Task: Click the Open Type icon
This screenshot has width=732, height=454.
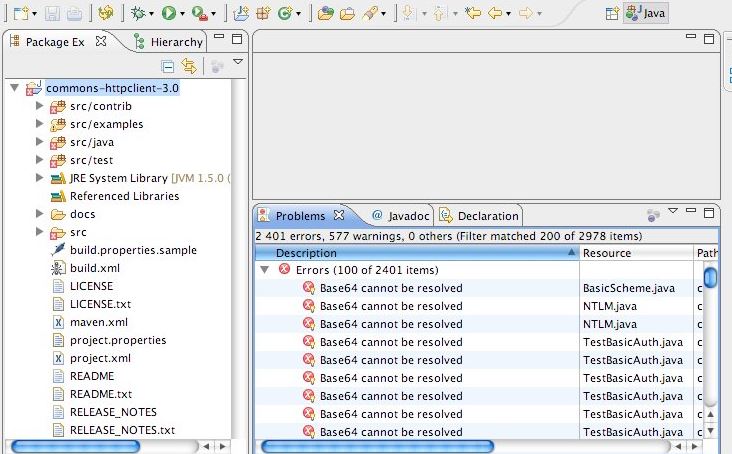Action: pos(325,13)
